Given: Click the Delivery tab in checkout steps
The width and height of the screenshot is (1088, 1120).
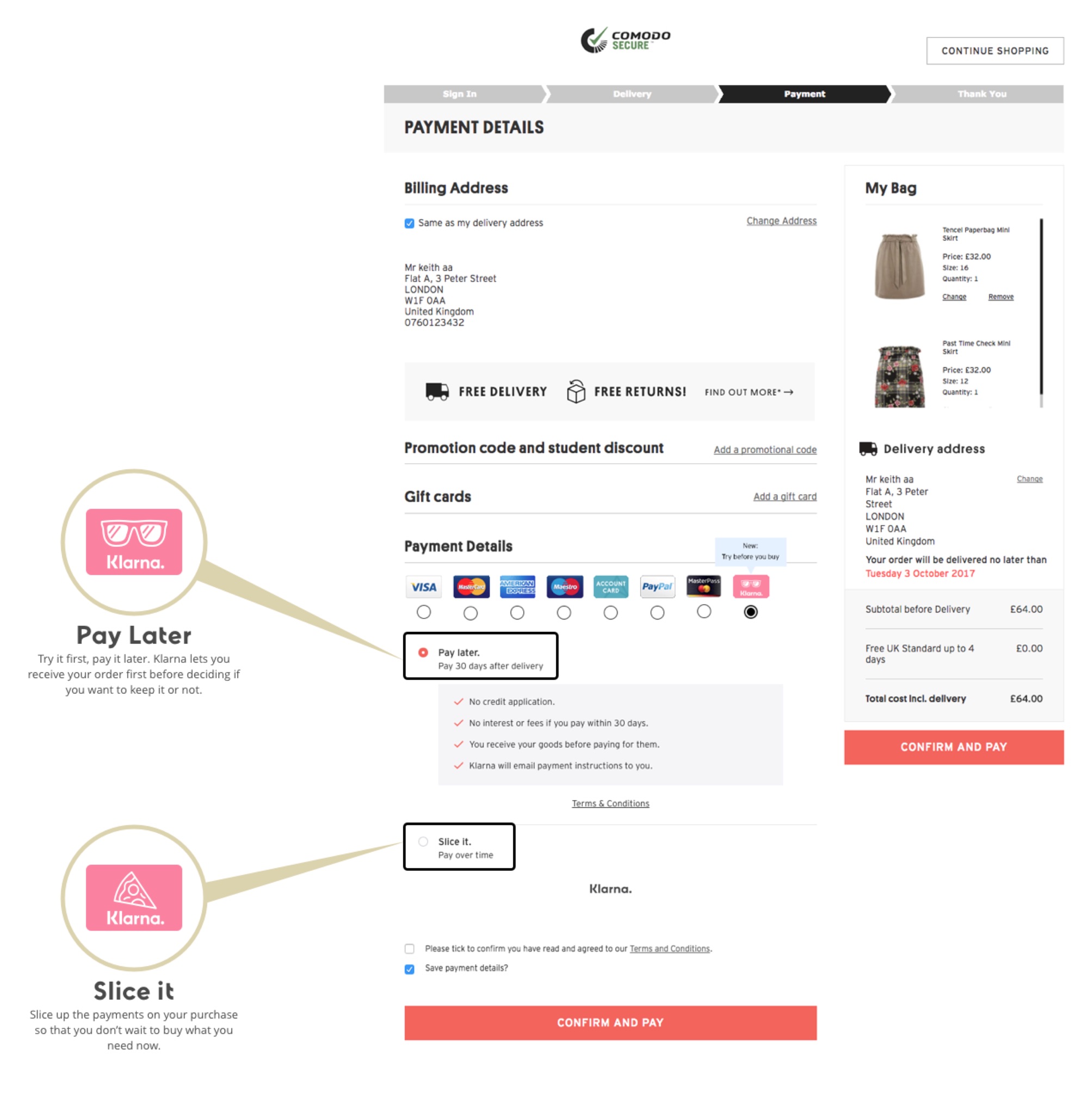Looking at the screenshot, I should click(631, 94).
